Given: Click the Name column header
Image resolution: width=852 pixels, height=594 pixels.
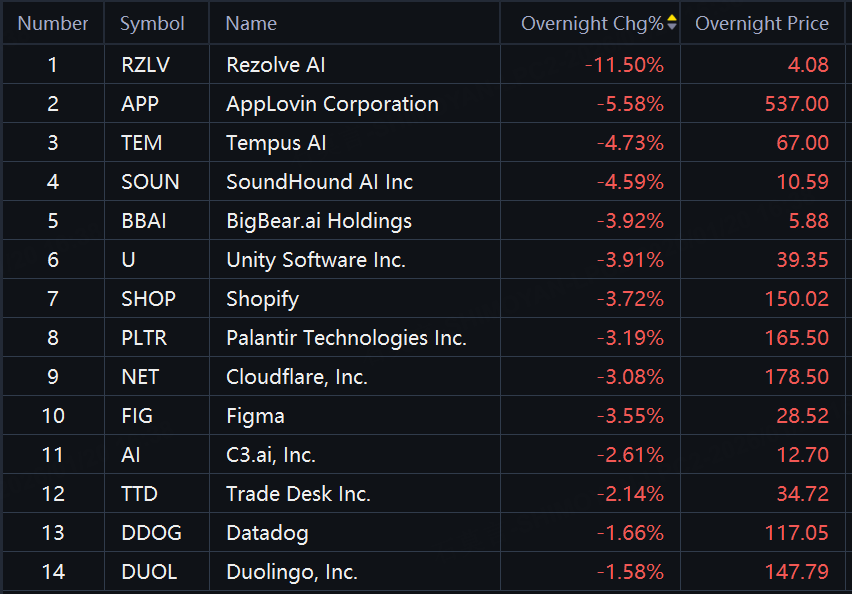Looking at the screenshot, I should click(251, 23).
